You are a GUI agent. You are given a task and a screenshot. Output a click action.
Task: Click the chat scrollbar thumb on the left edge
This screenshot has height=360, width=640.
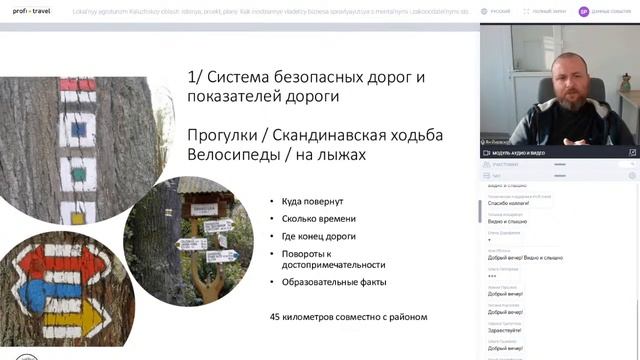pos(480,211)
